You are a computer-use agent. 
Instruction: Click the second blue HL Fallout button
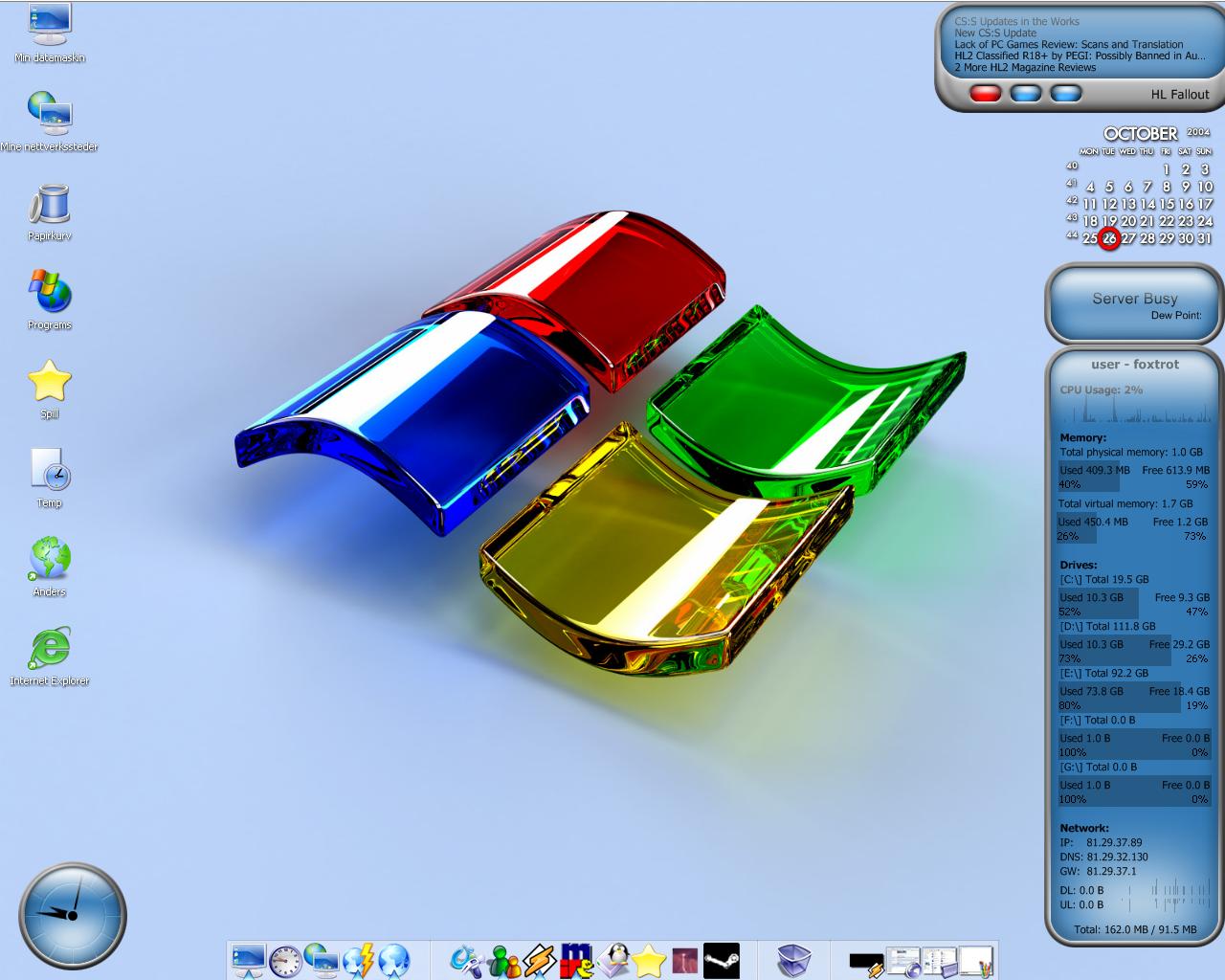(x=1065, y=94)
